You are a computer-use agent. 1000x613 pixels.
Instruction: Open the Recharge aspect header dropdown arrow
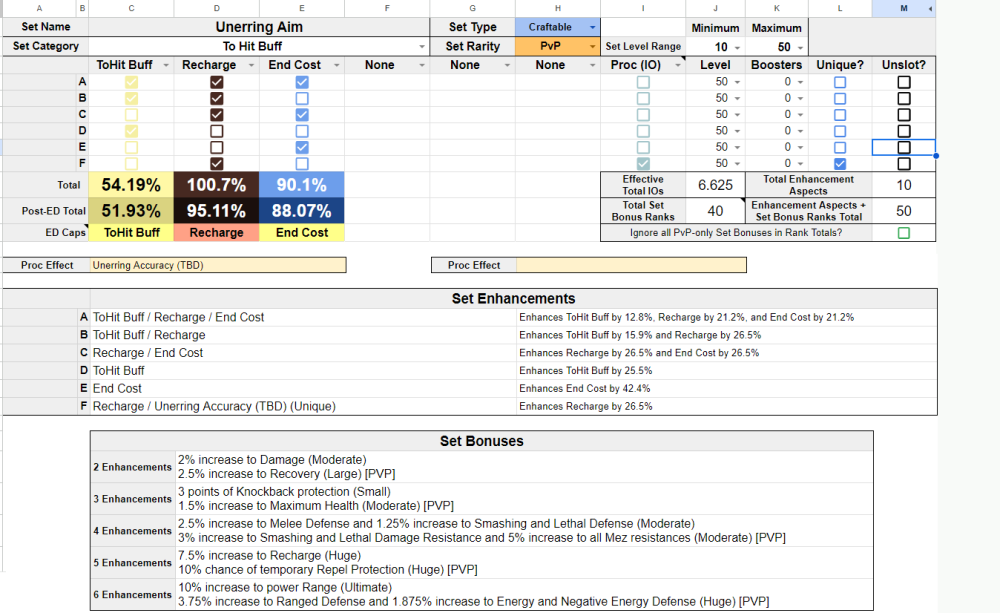pyautogui.click(x=250, y=65)
